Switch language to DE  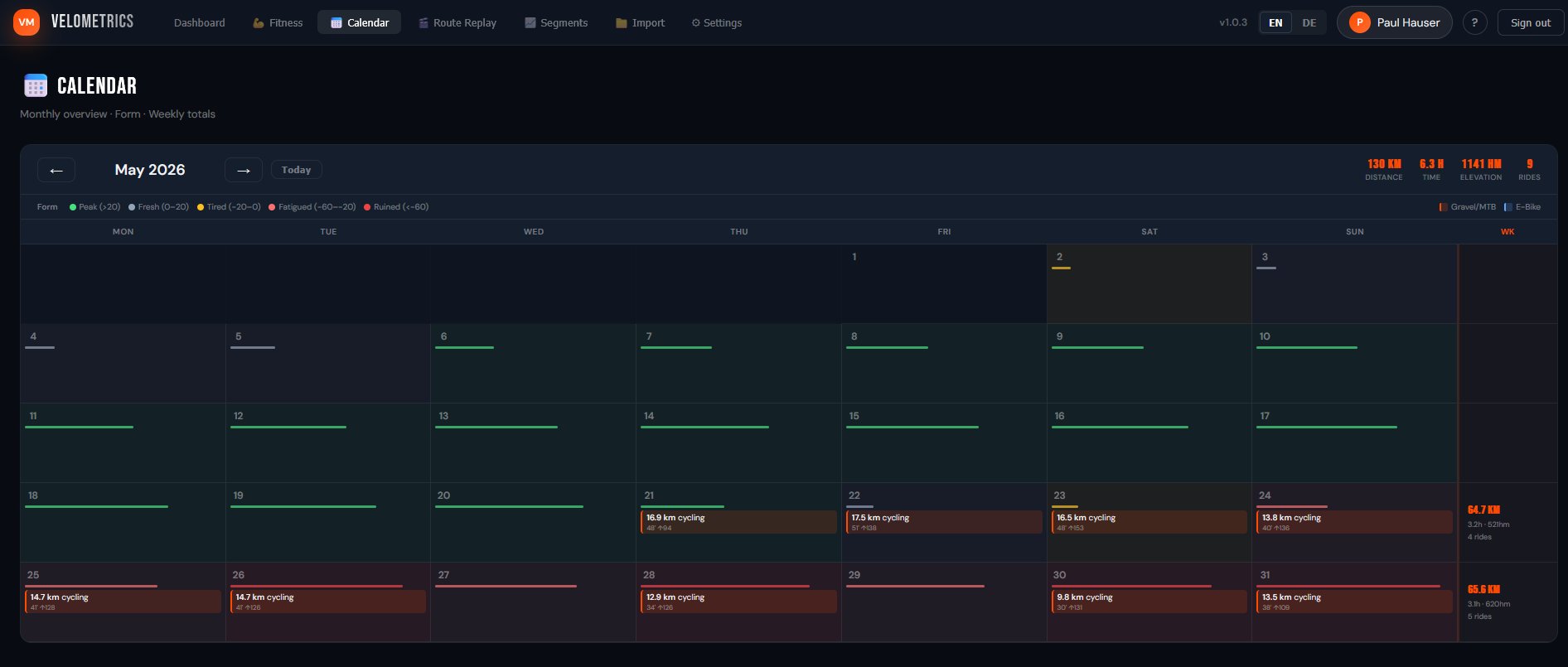pos(1309,23)
